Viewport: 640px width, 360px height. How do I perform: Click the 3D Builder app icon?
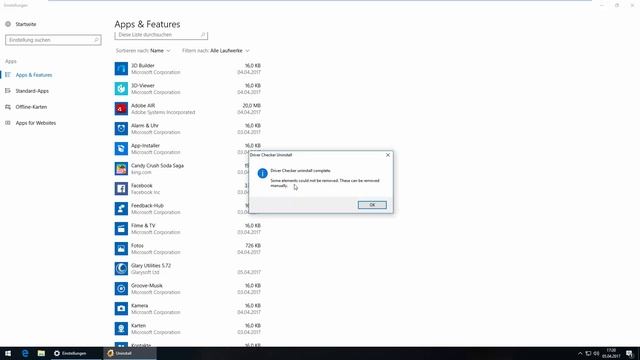pos(121,69)
